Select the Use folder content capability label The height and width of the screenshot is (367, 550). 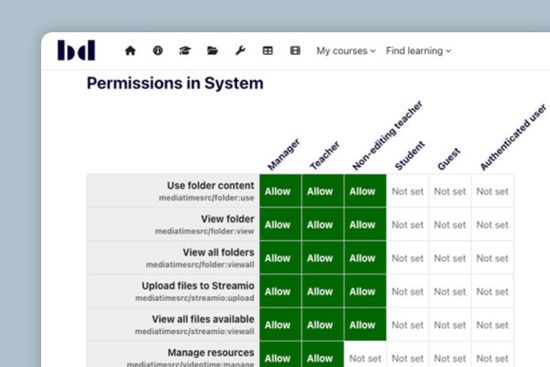click(x=210, y=185)
